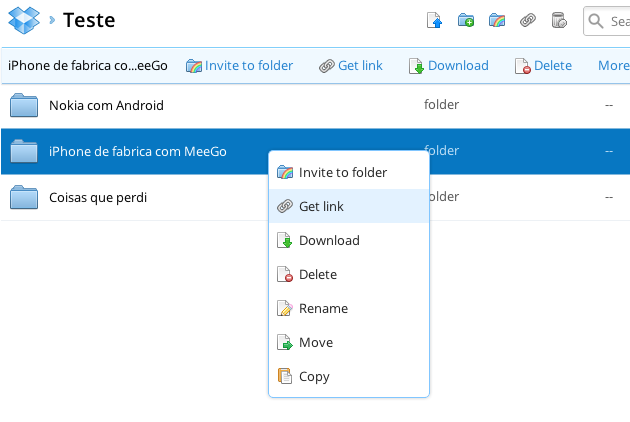Viewport: 630px width, 422px height.
Task: Click the Coisas que perdi folder icon
Action: click(24, 197)
